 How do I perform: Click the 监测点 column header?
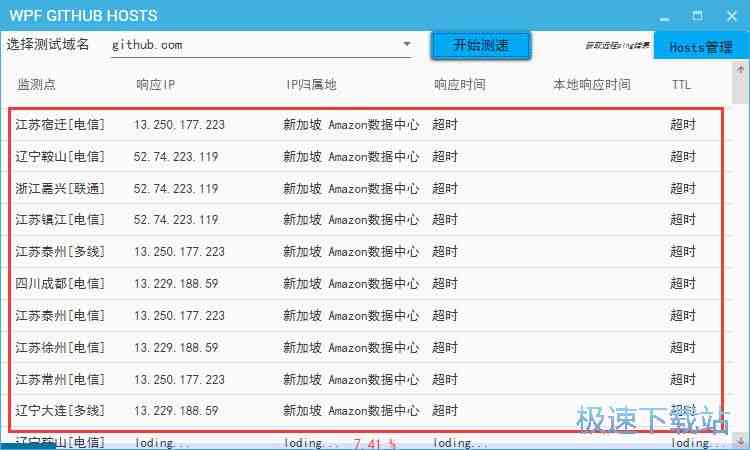pos(36,85)
